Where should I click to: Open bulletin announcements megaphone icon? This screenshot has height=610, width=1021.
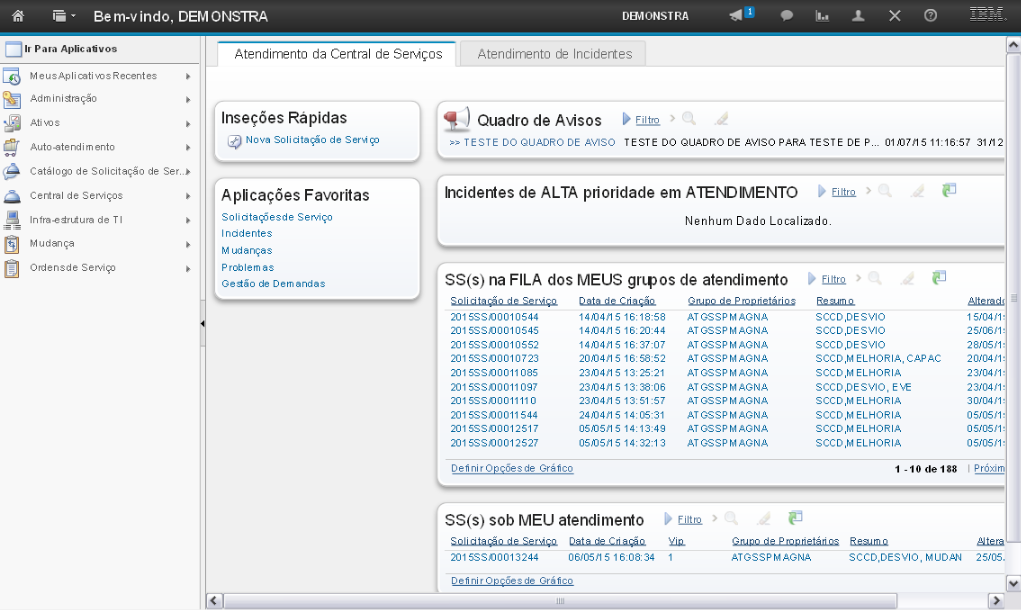click(737, 16)
